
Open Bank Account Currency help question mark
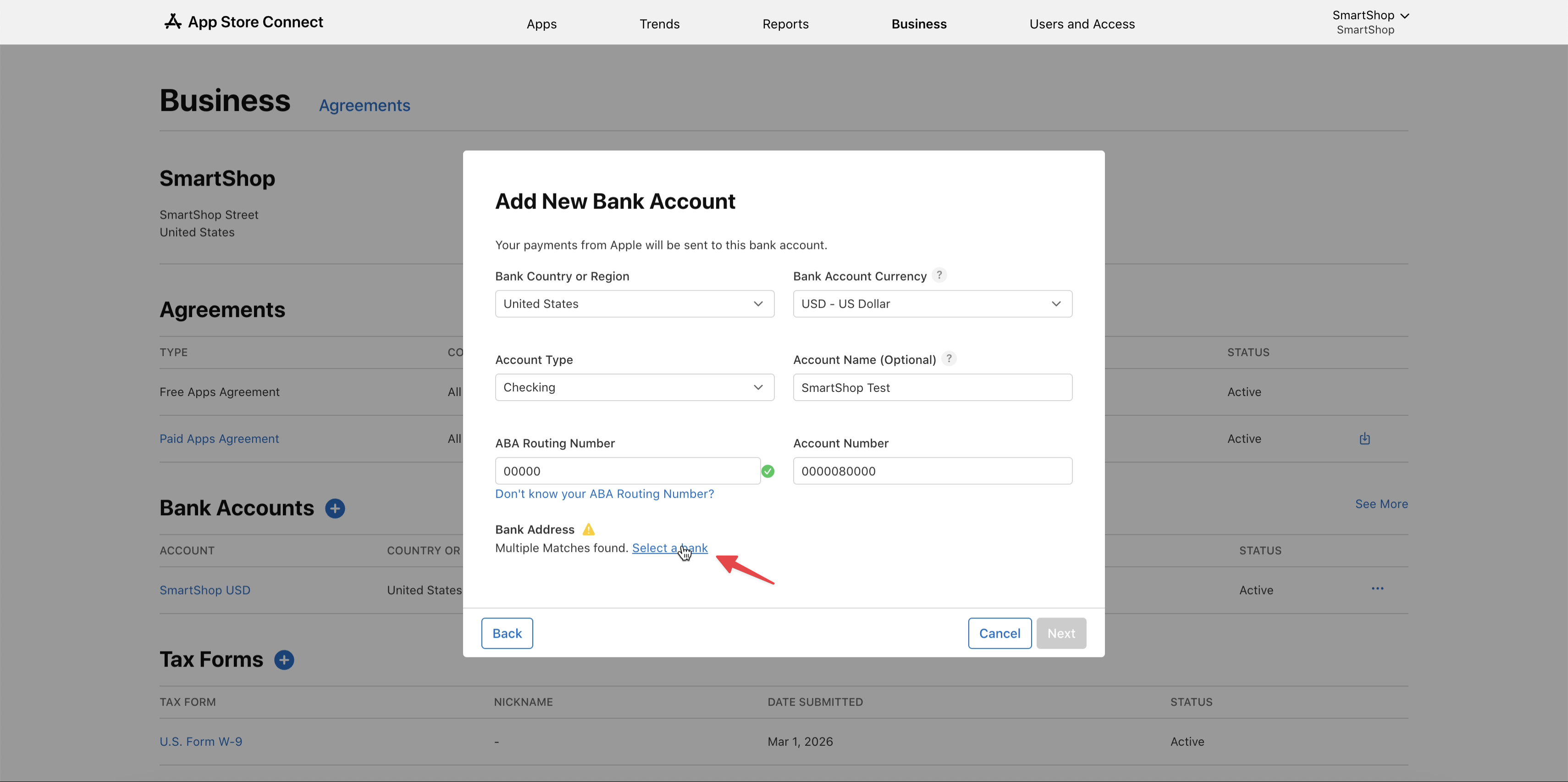(x=939, y=275)
